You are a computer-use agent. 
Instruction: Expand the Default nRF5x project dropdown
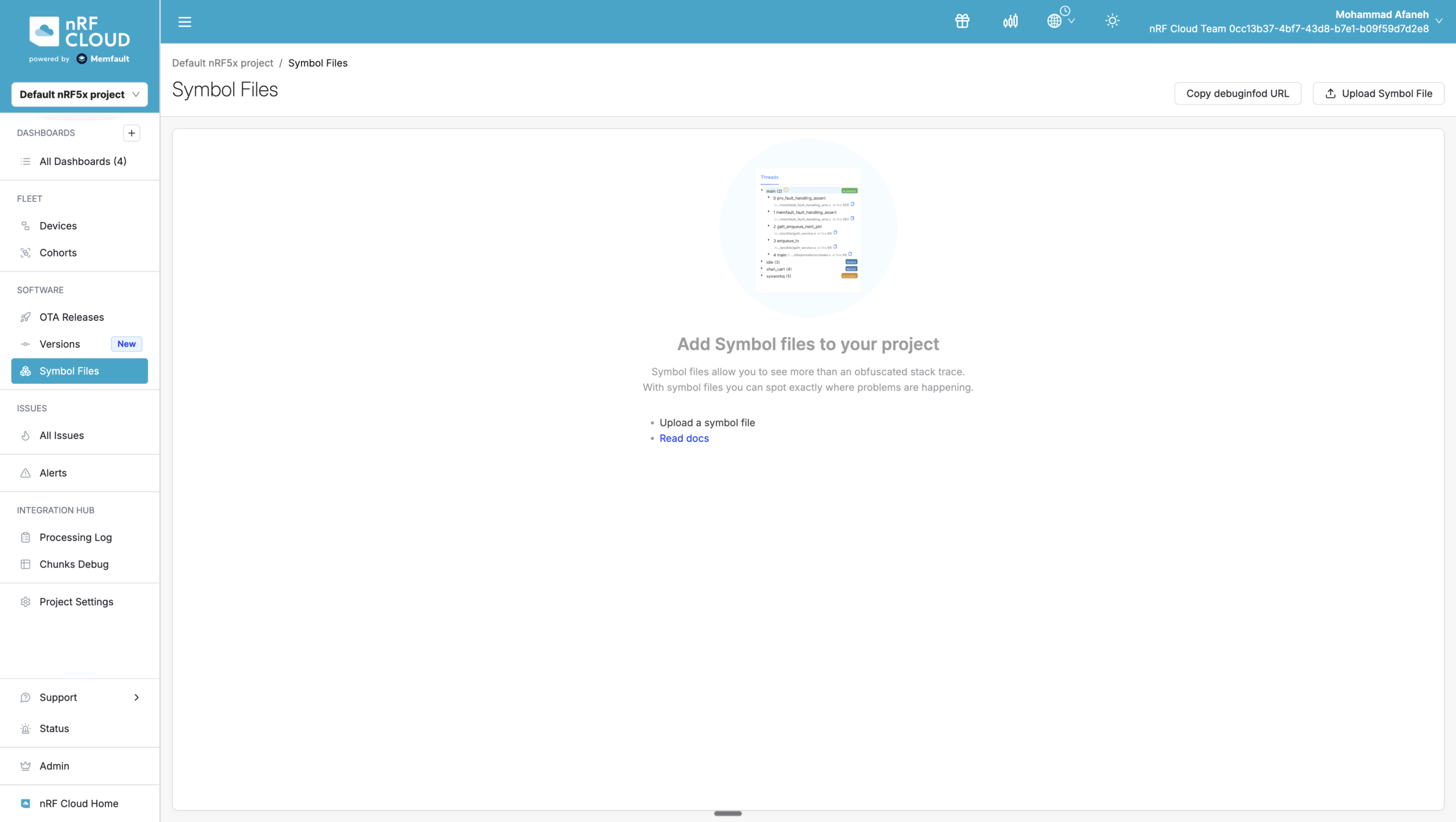pyautogui.click(x=80, y=94)
